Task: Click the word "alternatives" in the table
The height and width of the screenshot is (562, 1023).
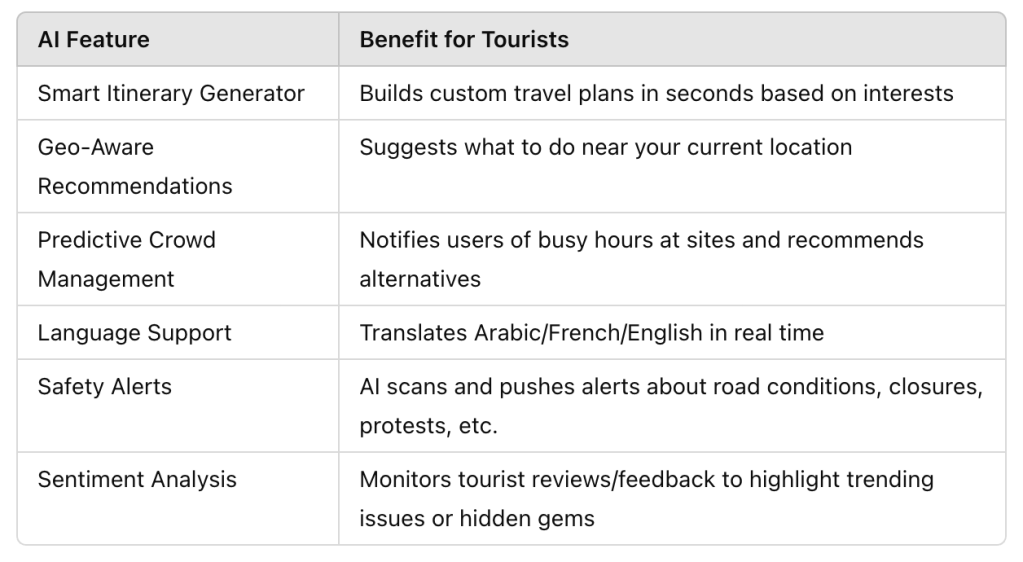Action: [420, 278]
